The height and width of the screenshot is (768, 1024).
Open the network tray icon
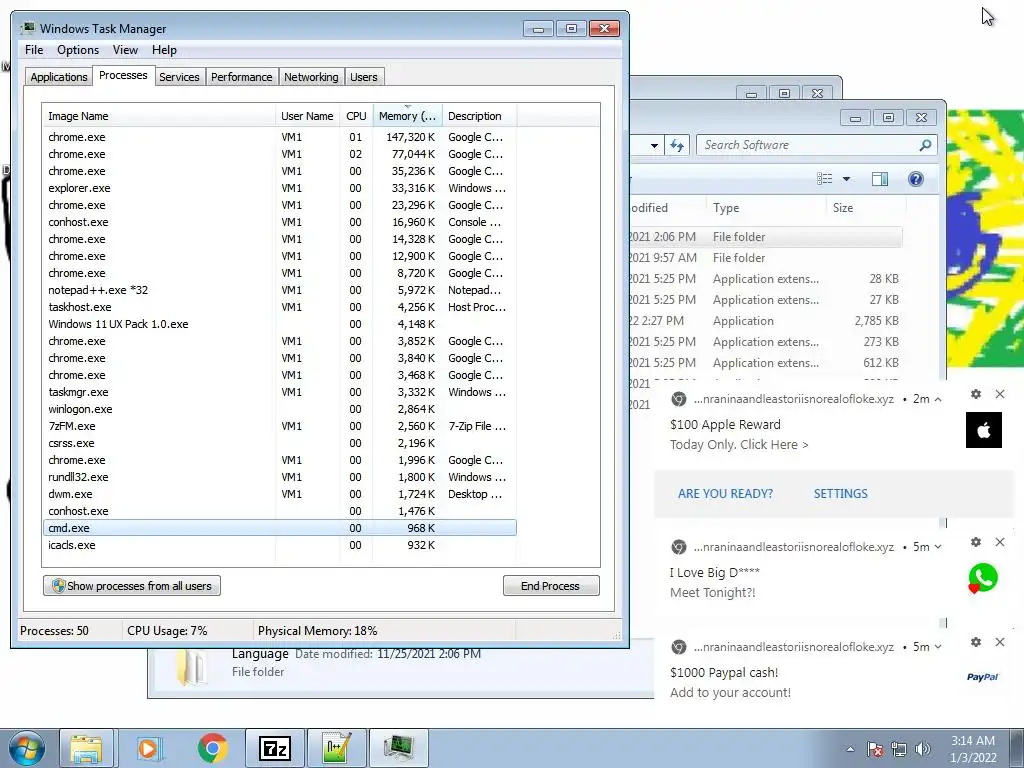point(899,749)
